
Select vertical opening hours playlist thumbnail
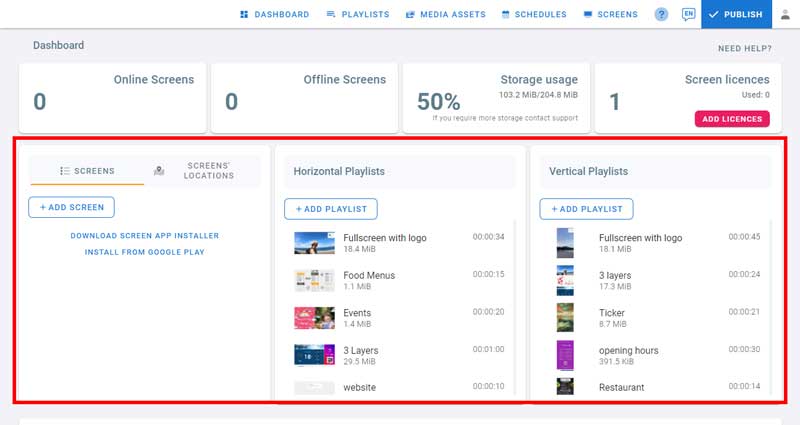coord(565,354)
